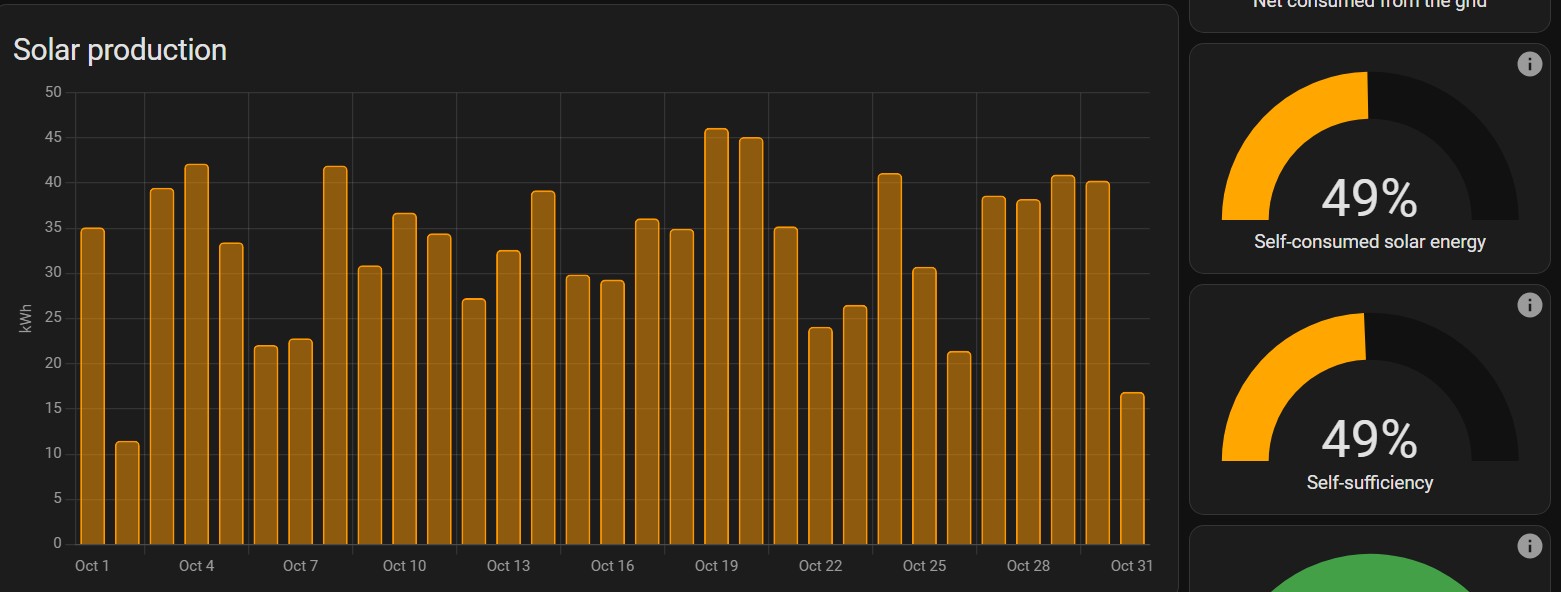Open info icon on the green gauge card

[x=1529, y=546]
